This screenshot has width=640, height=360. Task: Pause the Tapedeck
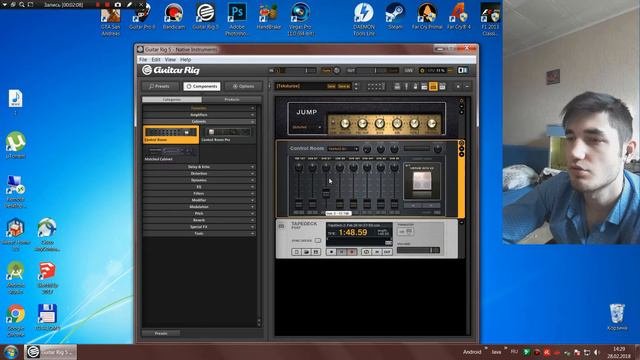(342, 252)
